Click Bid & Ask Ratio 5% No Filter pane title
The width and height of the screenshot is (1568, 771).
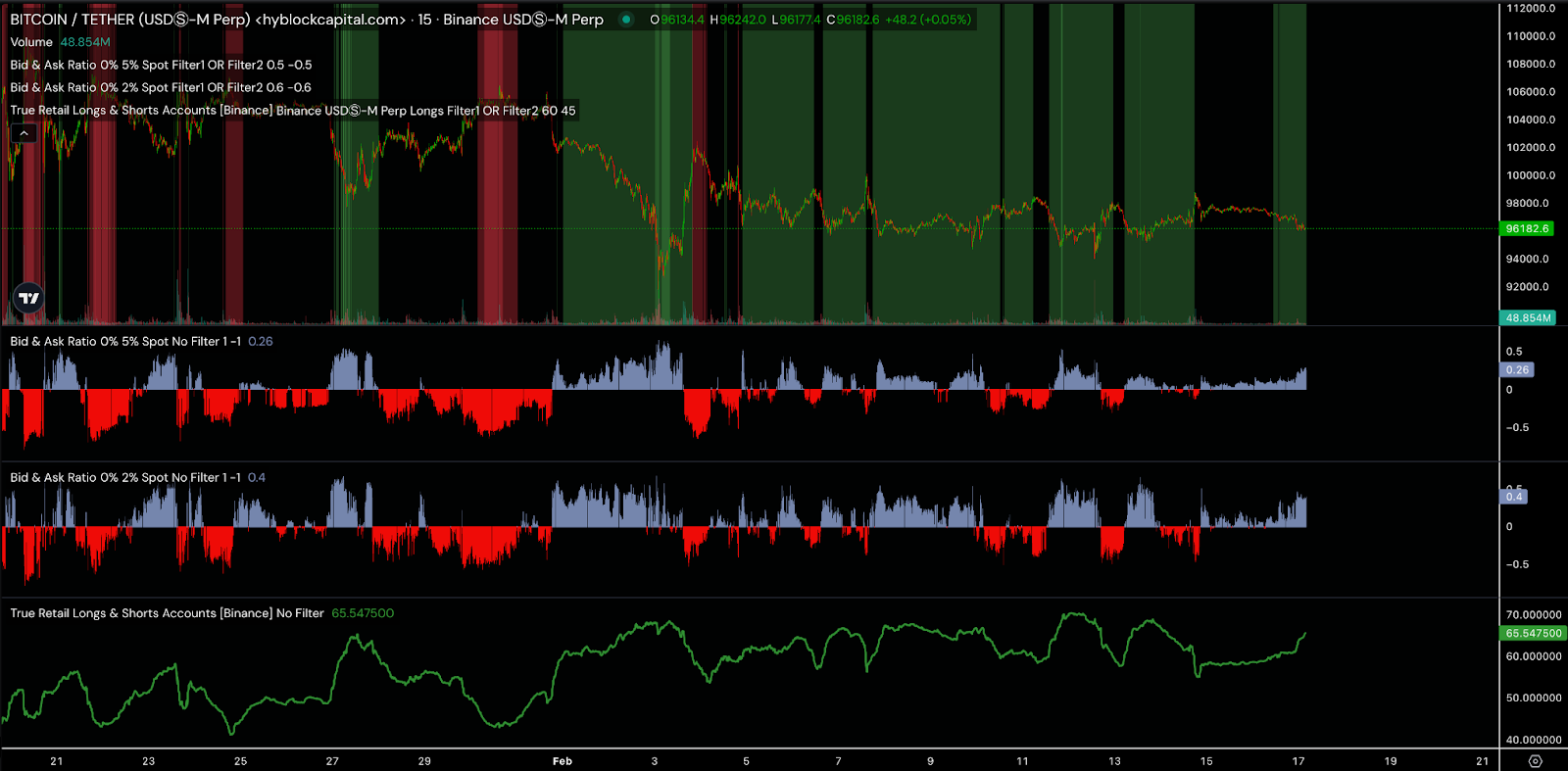tap(125, 341)
